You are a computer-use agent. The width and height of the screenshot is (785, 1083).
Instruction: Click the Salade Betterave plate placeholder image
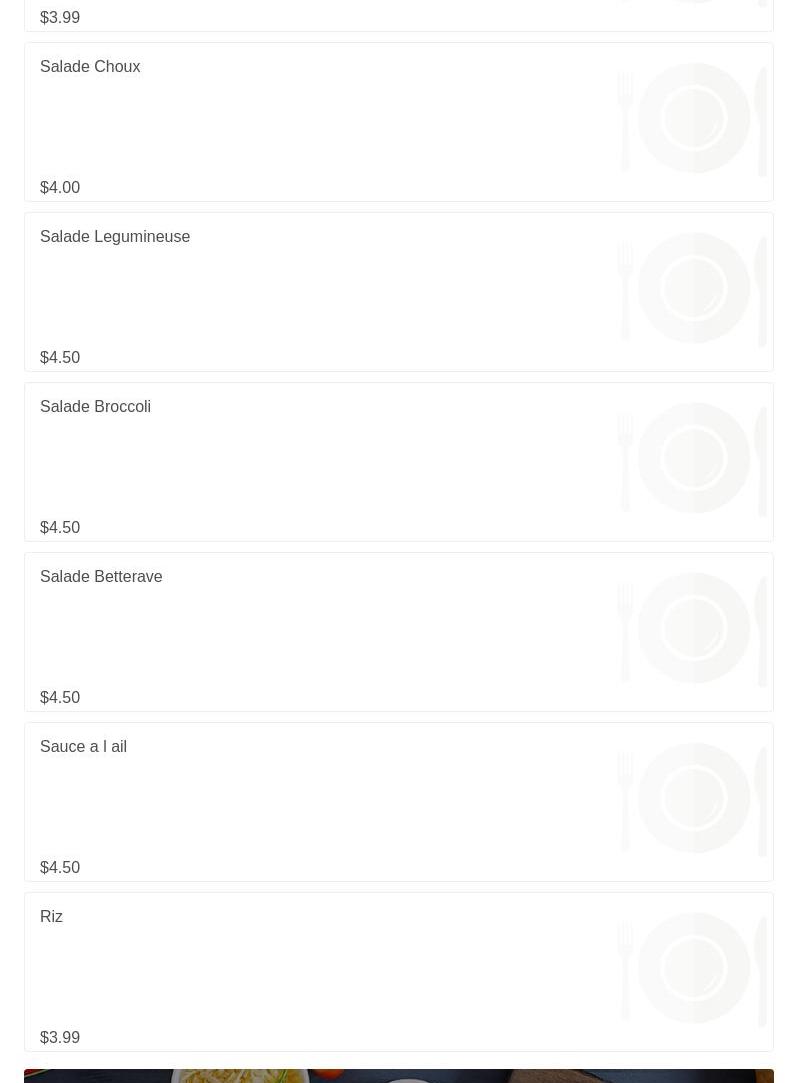click(693, 628)
